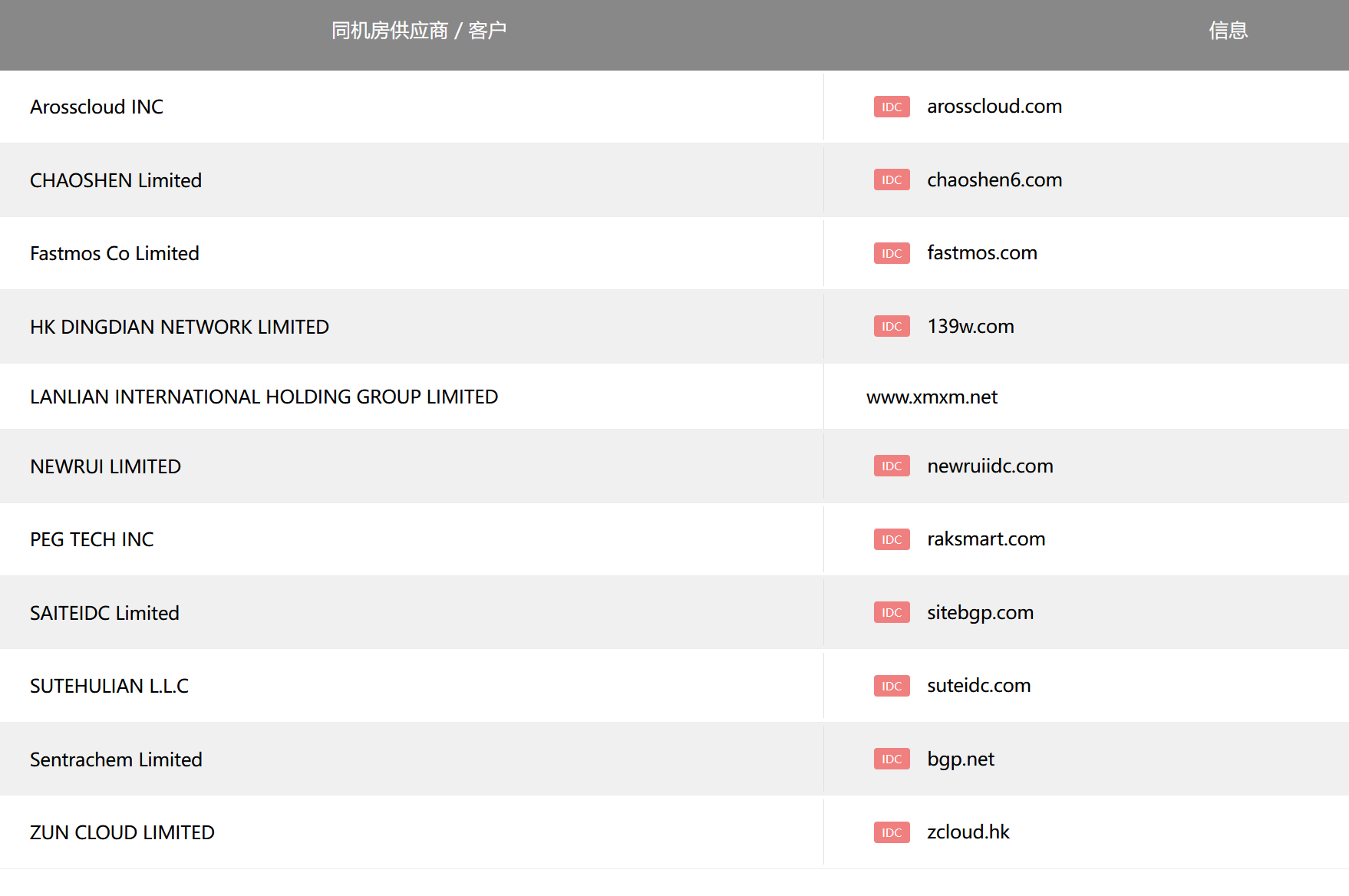This screenshot has width=1349, height=896.
Task: Select PEG TECH INC entry
Action: (x=91, y=539)
